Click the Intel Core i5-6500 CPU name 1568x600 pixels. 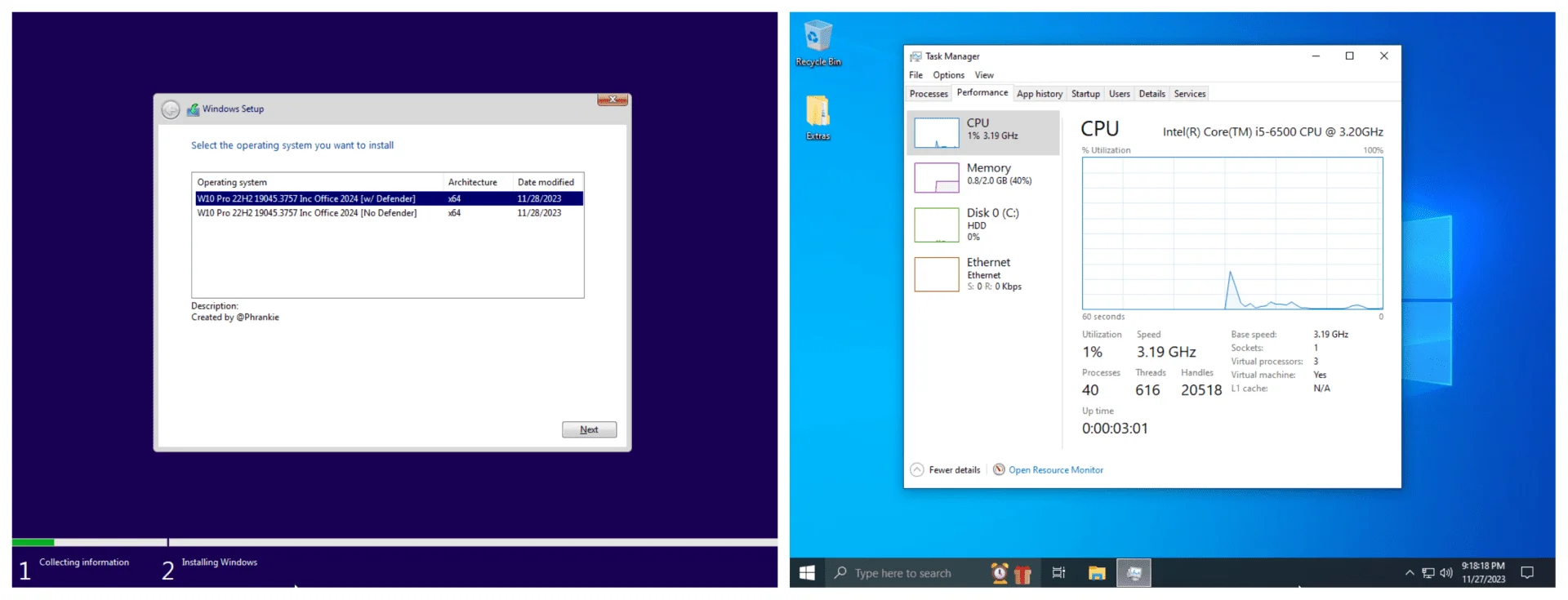(1273, 131)
